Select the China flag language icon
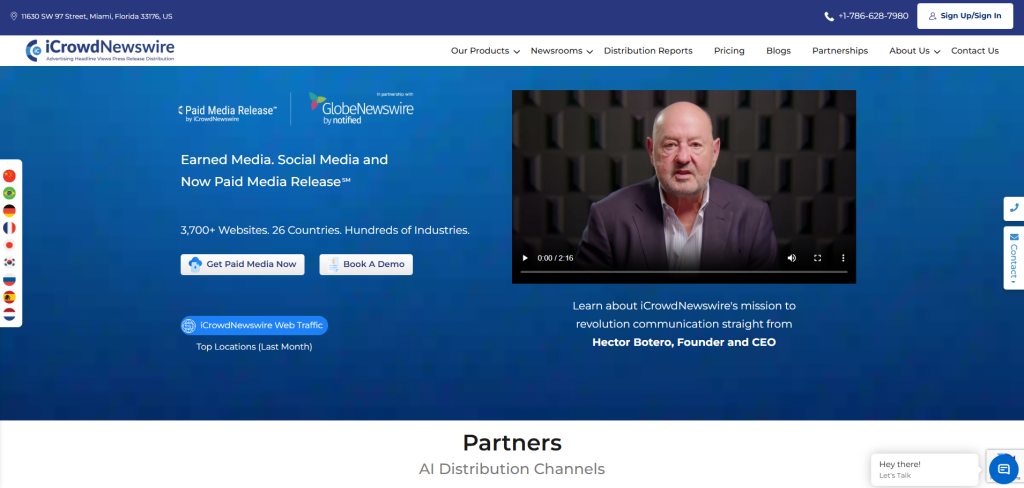The width and height of the screenshot is (1024, 488). pyautogui.click(x=9, y=176)
